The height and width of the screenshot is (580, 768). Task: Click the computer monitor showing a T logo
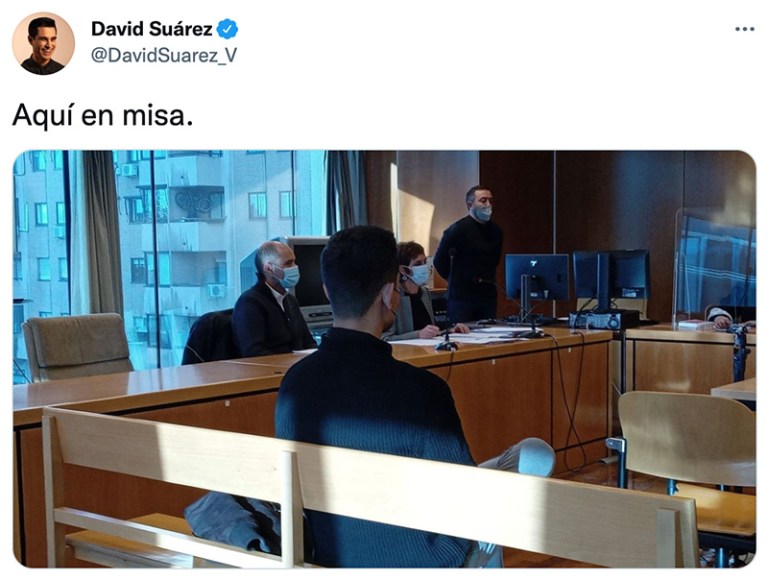(x=537, y=278)
